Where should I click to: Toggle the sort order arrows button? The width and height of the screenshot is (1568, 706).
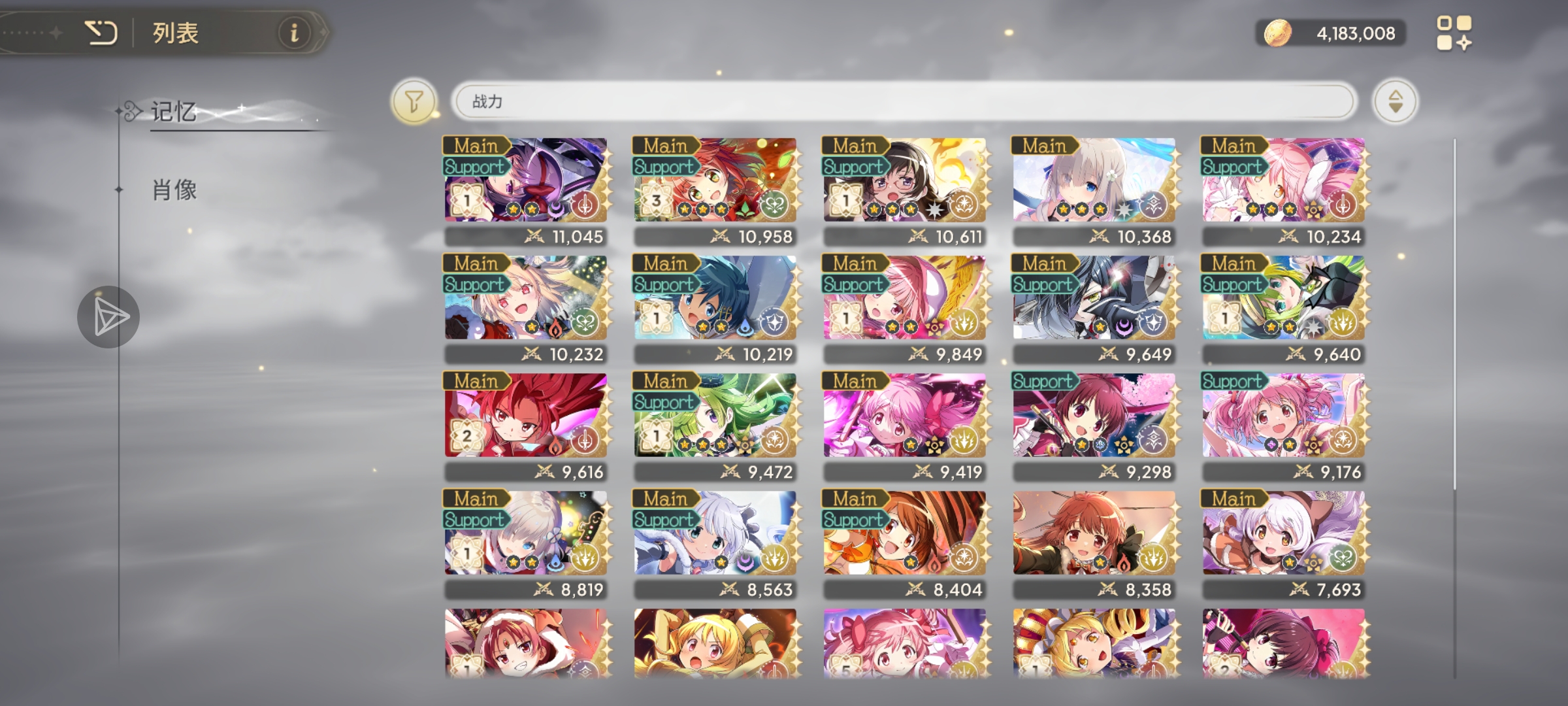tap(1395, 101)
